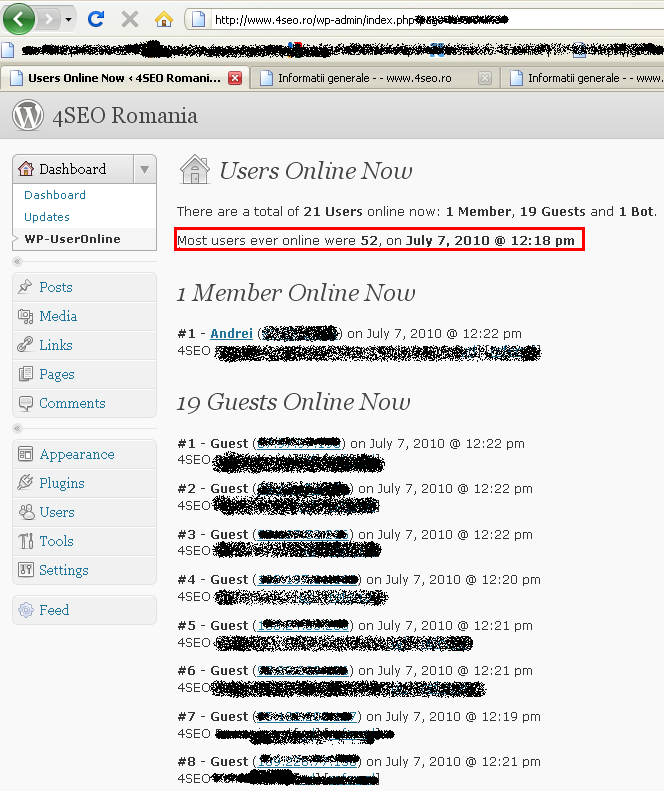Reload the page with refresh icon

click(96, 19)
